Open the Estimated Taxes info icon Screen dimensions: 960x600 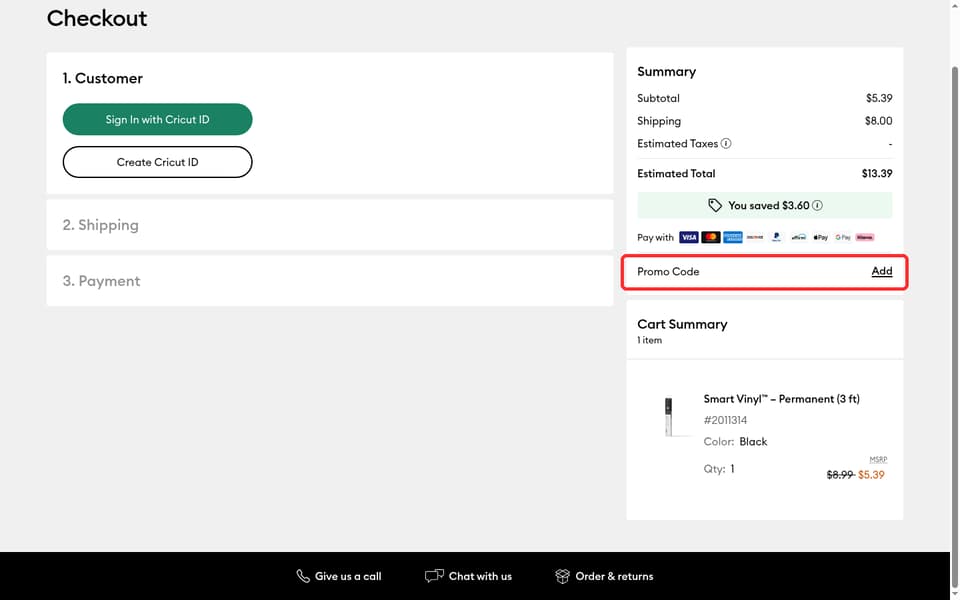[x=726, y=143]
